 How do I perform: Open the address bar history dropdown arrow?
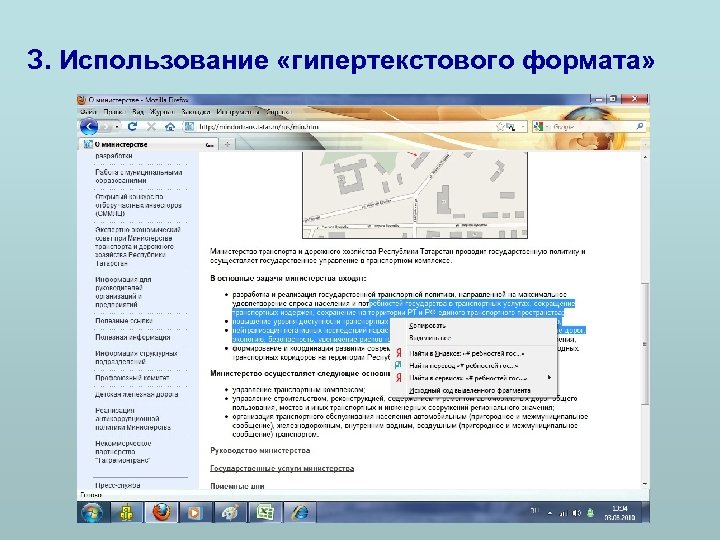coord(523,126)
